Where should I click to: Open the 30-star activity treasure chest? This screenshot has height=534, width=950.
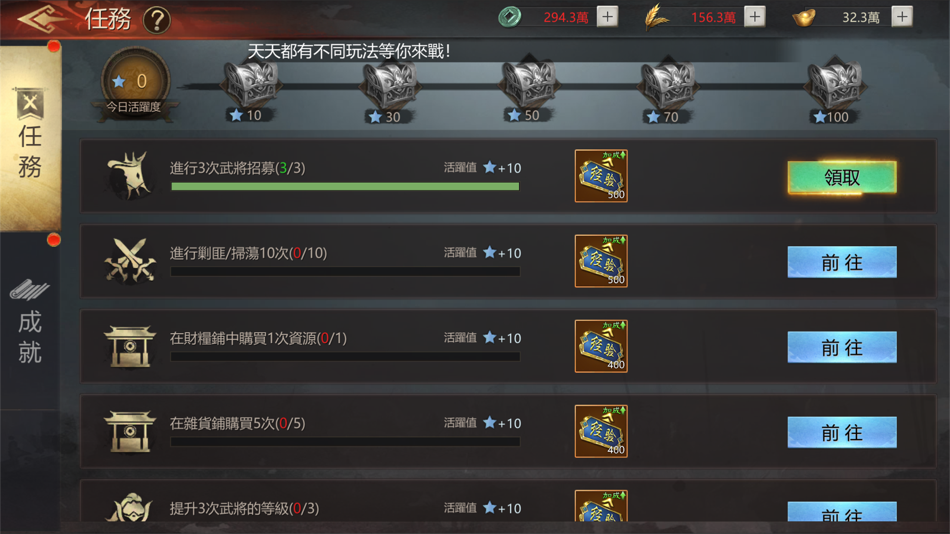pyautogui.click(x=389, y=85)
